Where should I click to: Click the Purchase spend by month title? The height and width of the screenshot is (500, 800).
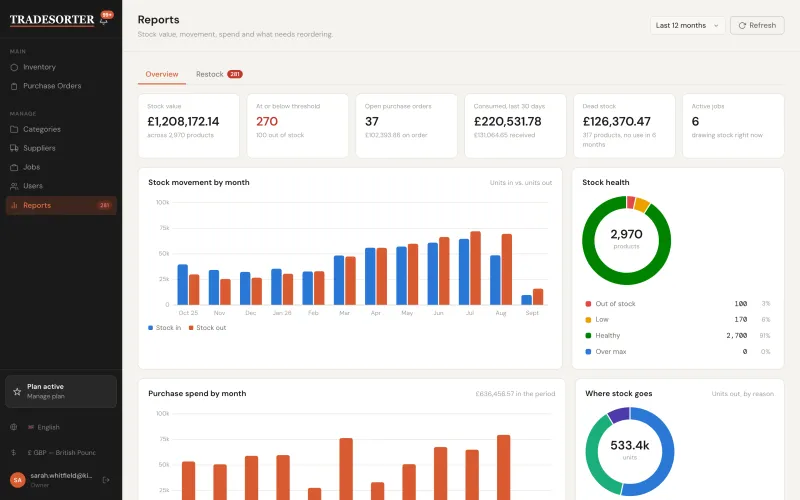pyautogui.click(x=197, y=394)
